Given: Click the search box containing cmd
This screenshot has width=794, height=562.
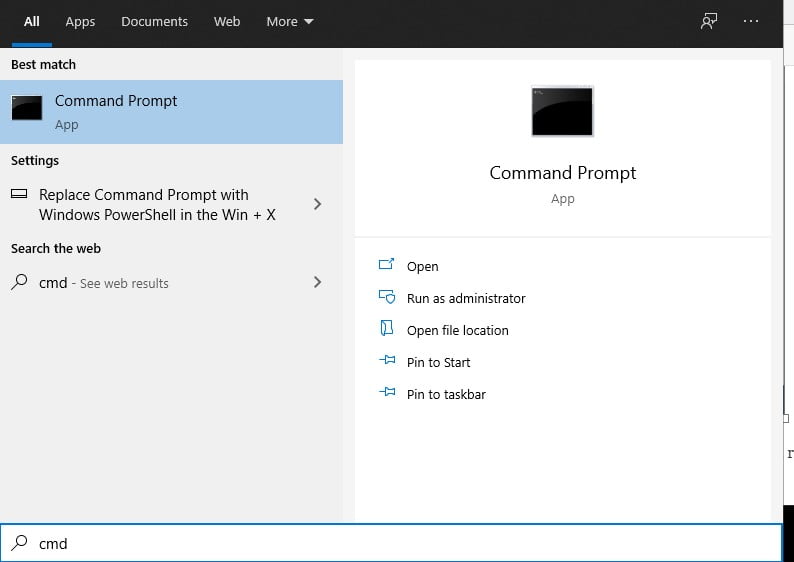Looking at the screenshot, I should point(391,543).
